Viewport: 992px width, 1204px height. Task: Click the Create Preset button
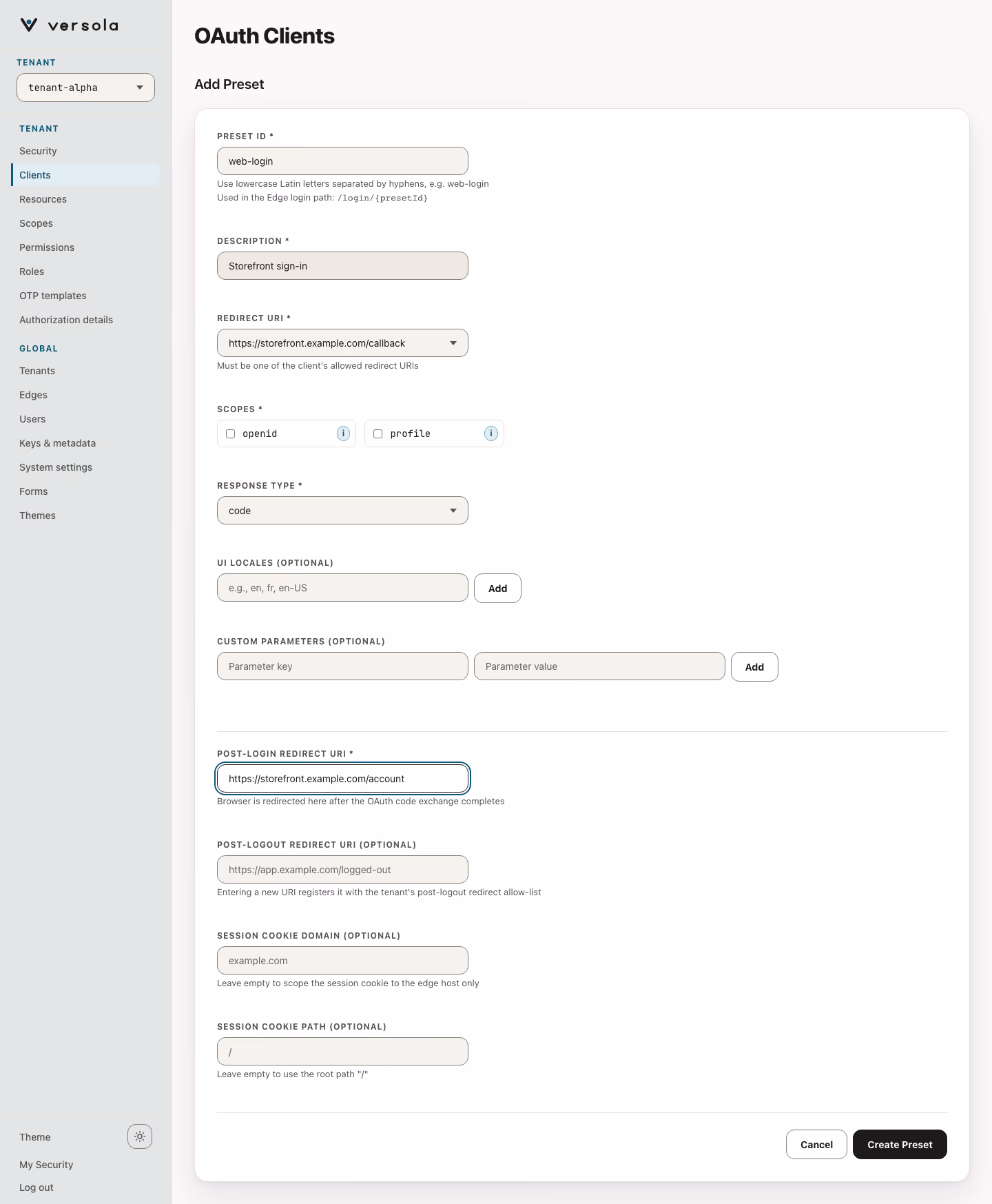(900, 1145)
